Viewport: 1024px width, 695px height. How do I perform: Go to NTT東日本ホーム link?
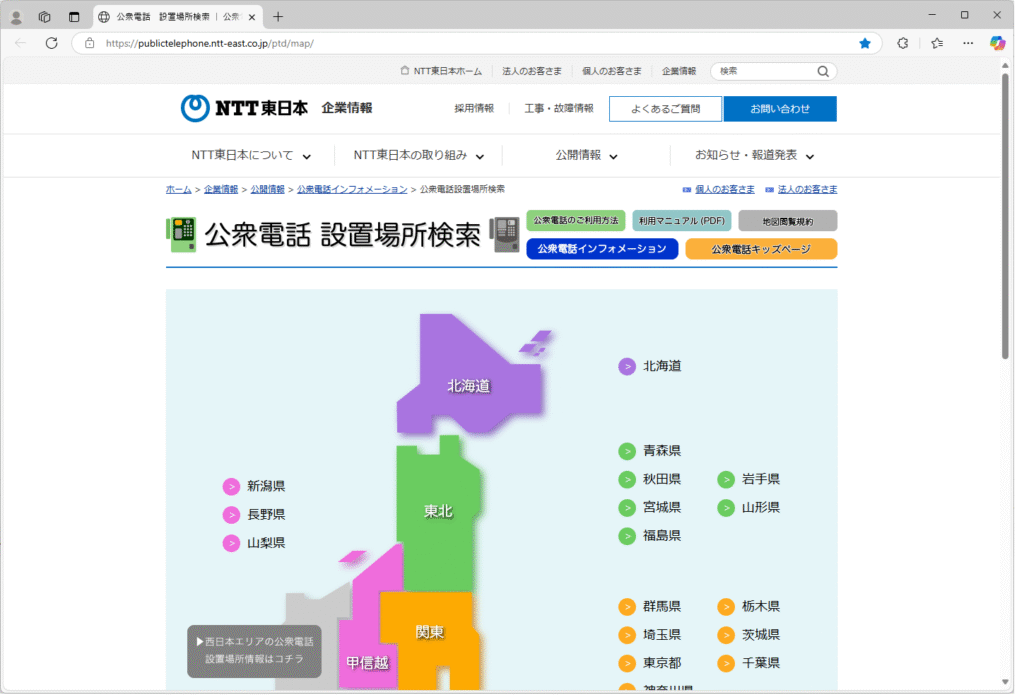pos(441,71)
